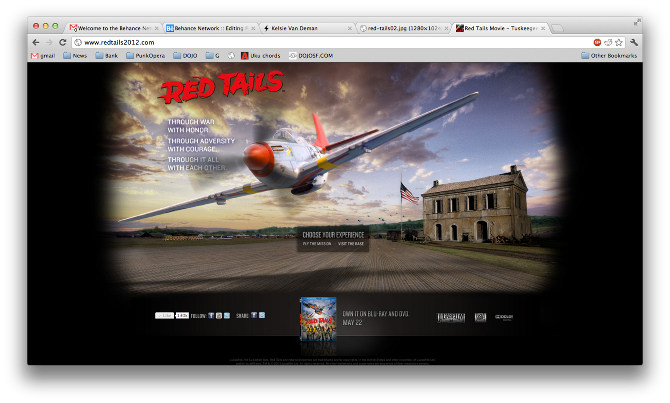
Task: Click the Lucasfilm logo
Action: 450,317
